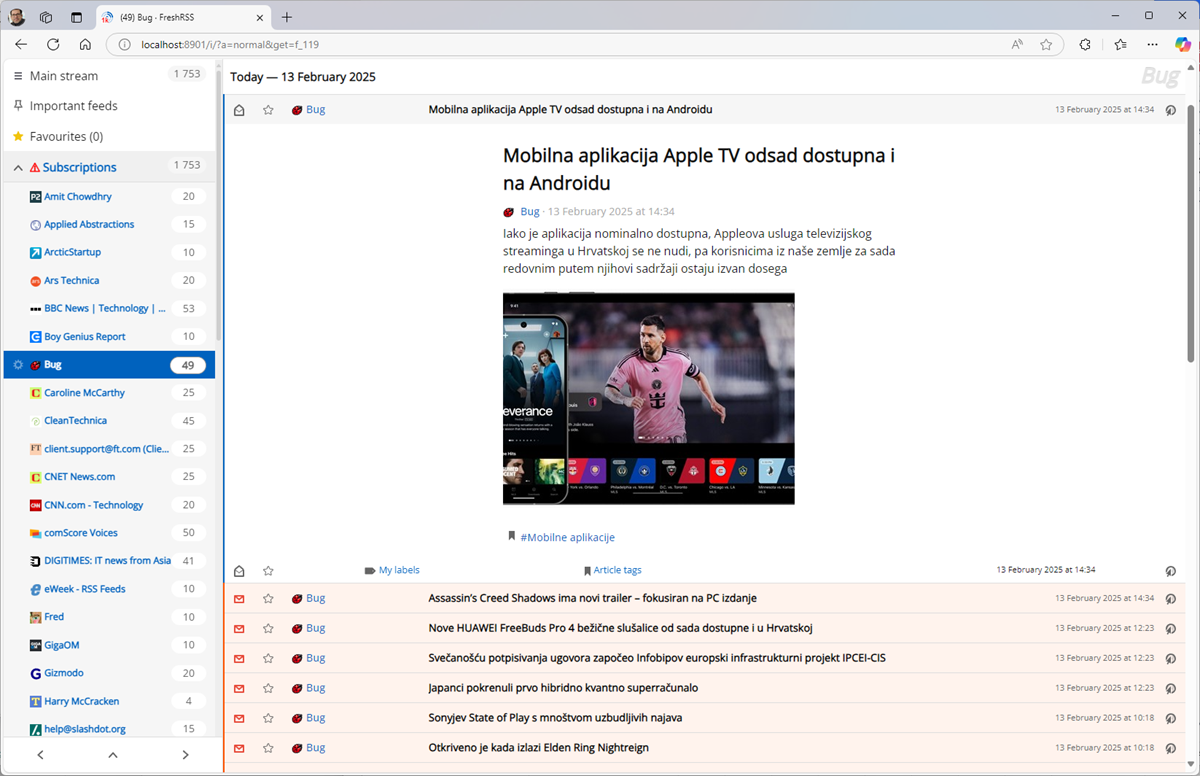1200x776 pixels.
Task: Open My labels dropdown
Action: click(392, 570)
